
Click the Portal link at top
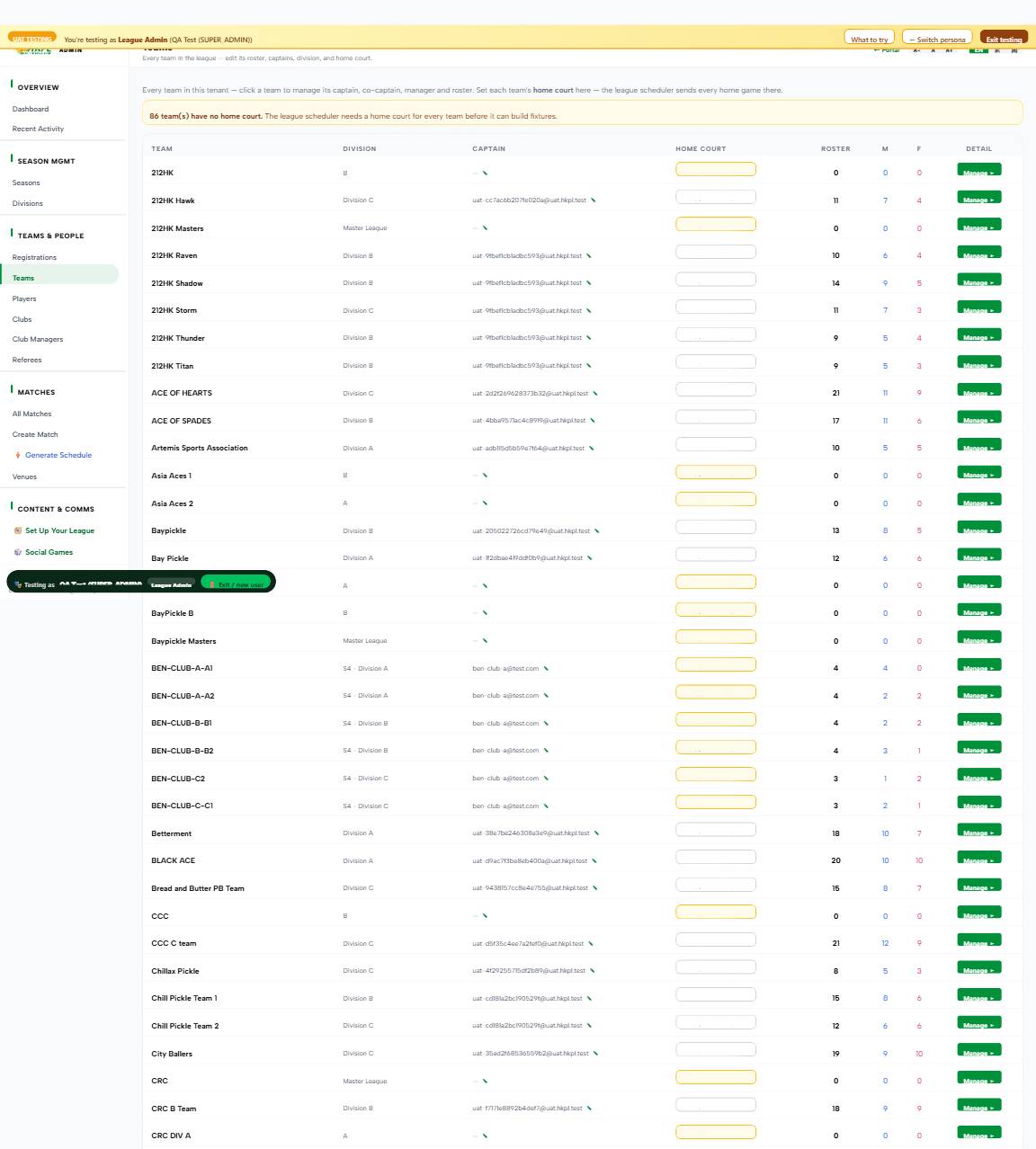[887, 50]
